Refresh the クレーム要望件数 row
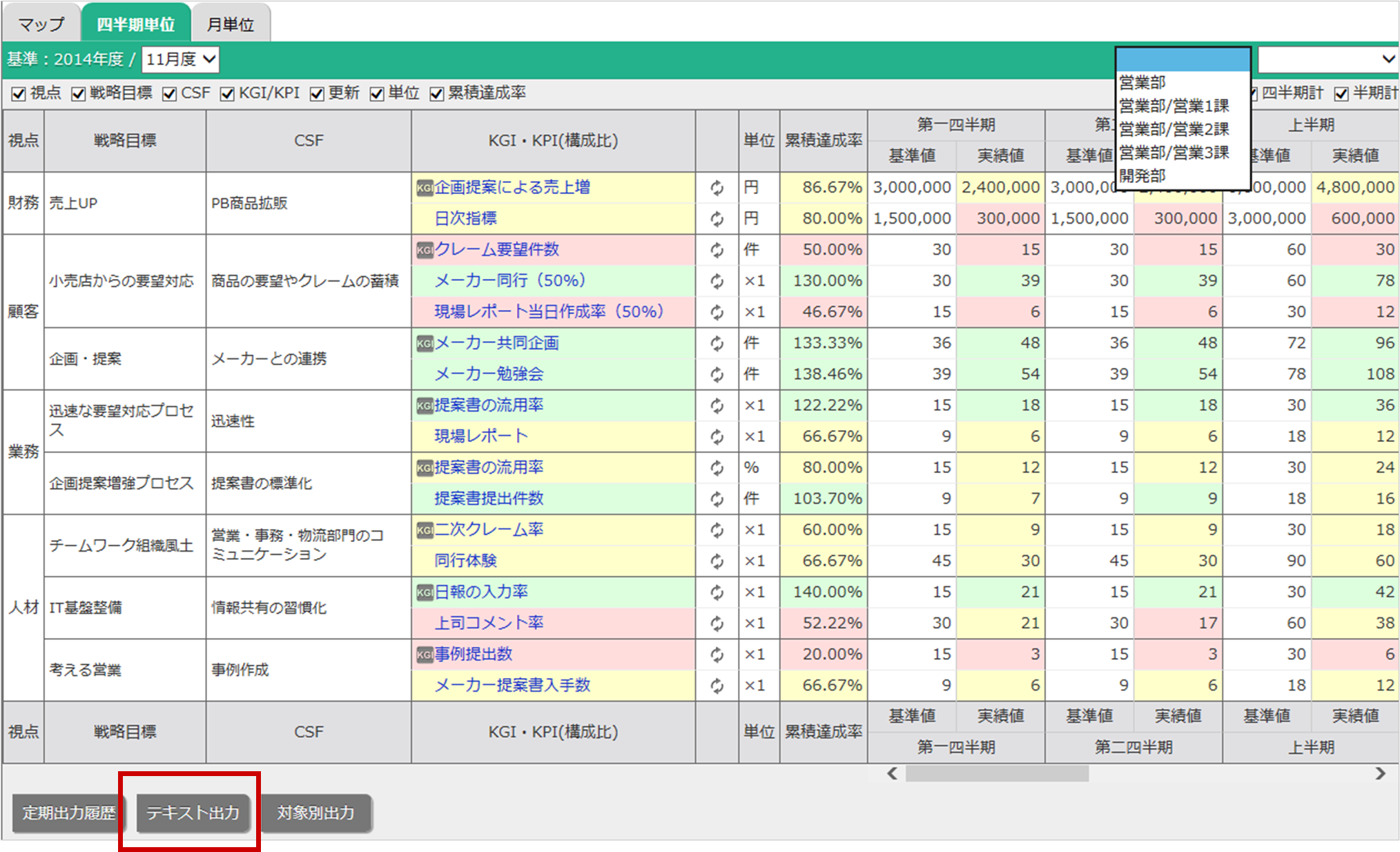Image resolution: width=1400 pixels, height=852 pixels. [717, 250]
